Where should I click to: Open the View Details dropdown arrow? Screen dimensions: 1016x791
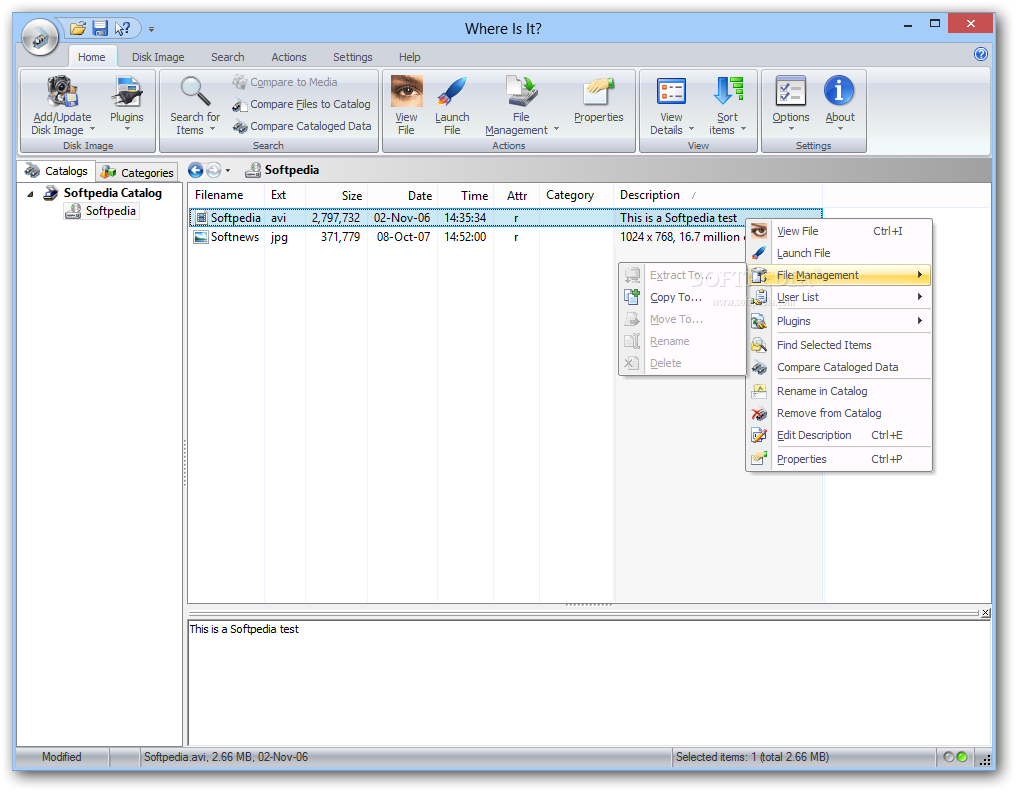coord(691,130)
